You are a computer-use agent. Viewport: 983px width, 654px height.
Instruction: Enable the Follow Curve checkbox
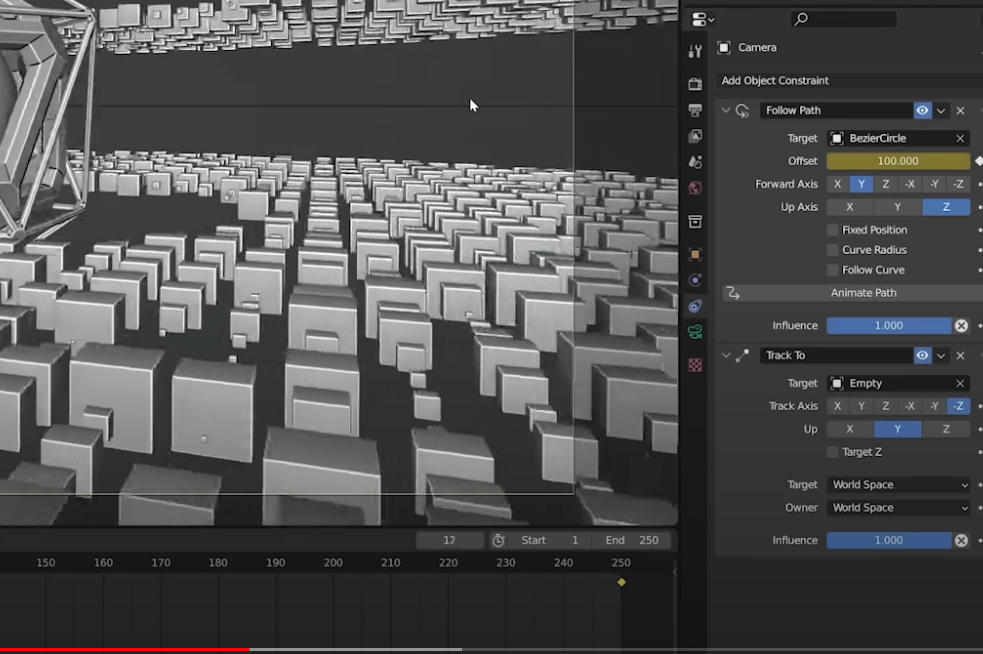pyautogui.click(x=833, y=270)
